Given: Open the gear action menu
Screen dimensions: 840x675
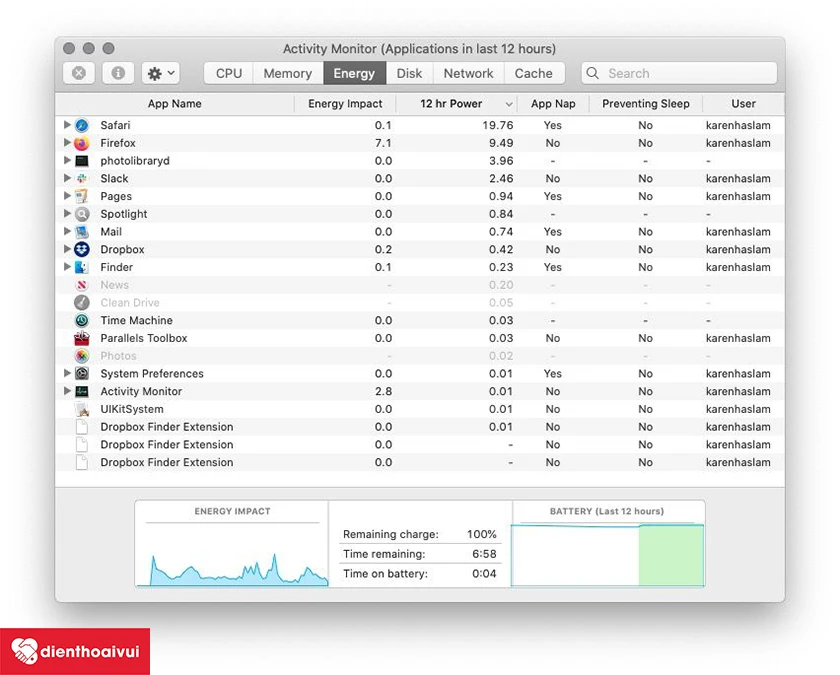Looking at the screenshot, I should click(161, 73).
